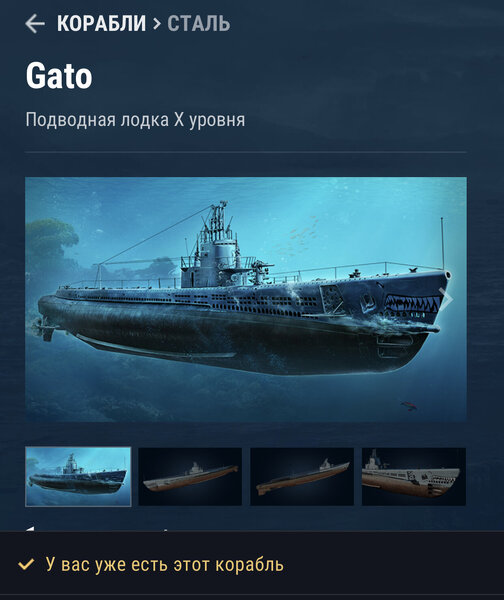Image resolution: width=504 pixels, height=600 pixels.
Task: Open the СТАЛЬ breadcrumb section
Action: (x=199, y=23)
